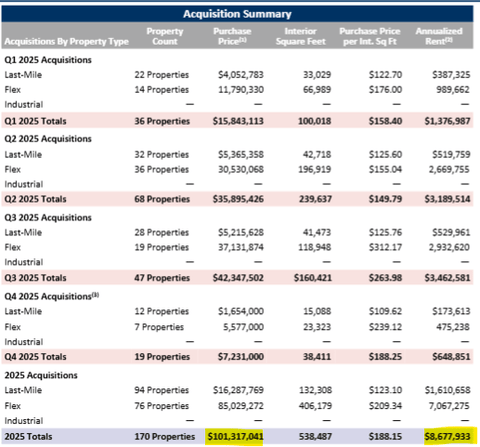Select the Purchase Price per Int. Sq Ft header

(x=370, y=36)
